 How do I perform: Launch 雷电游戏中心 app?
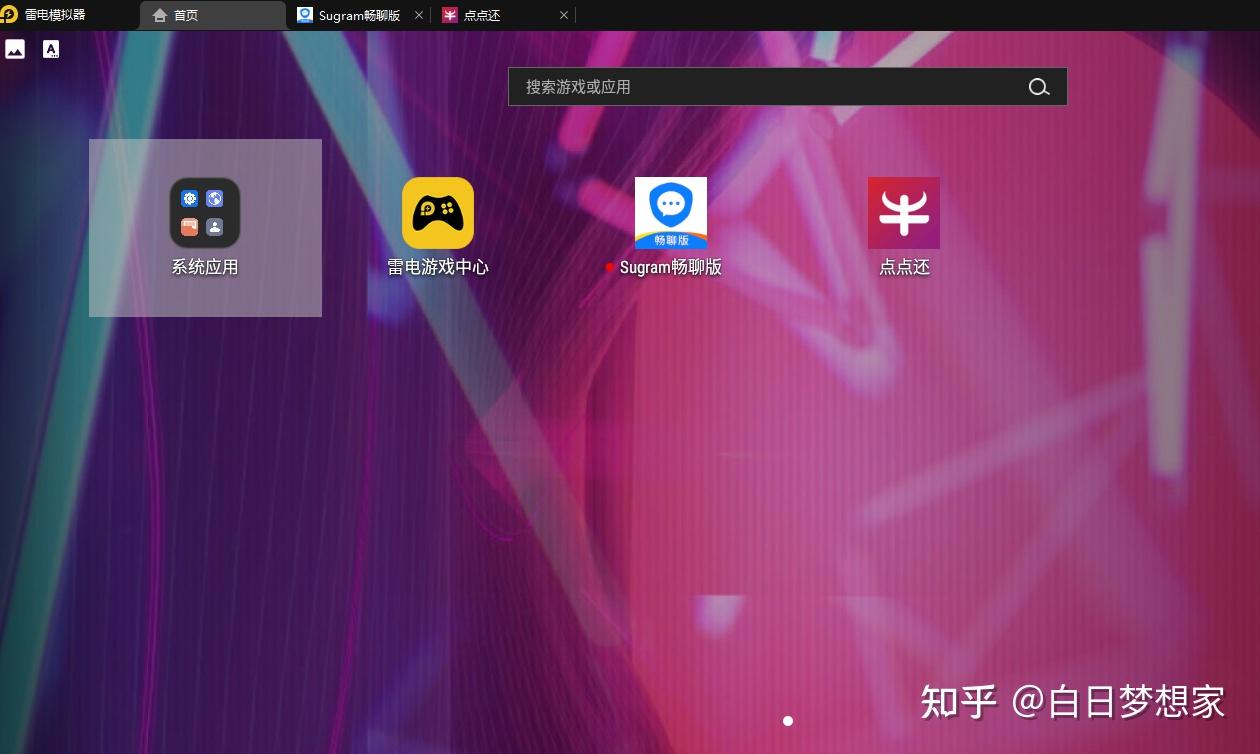(x=438, y=213)
